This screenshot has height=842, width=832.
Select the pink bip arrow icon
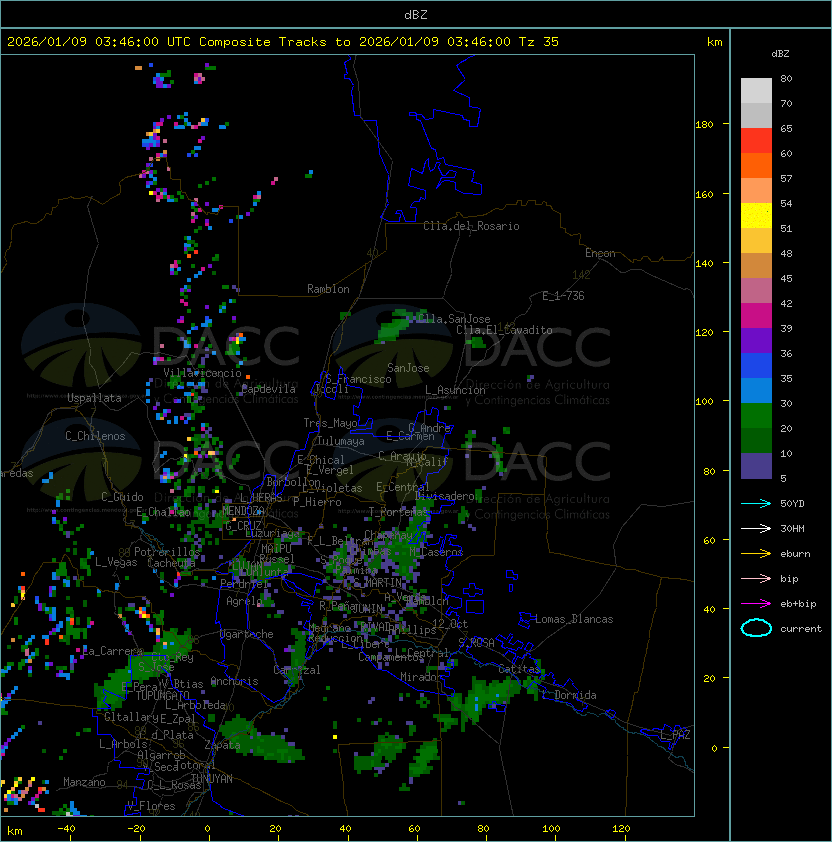[756, 578]
